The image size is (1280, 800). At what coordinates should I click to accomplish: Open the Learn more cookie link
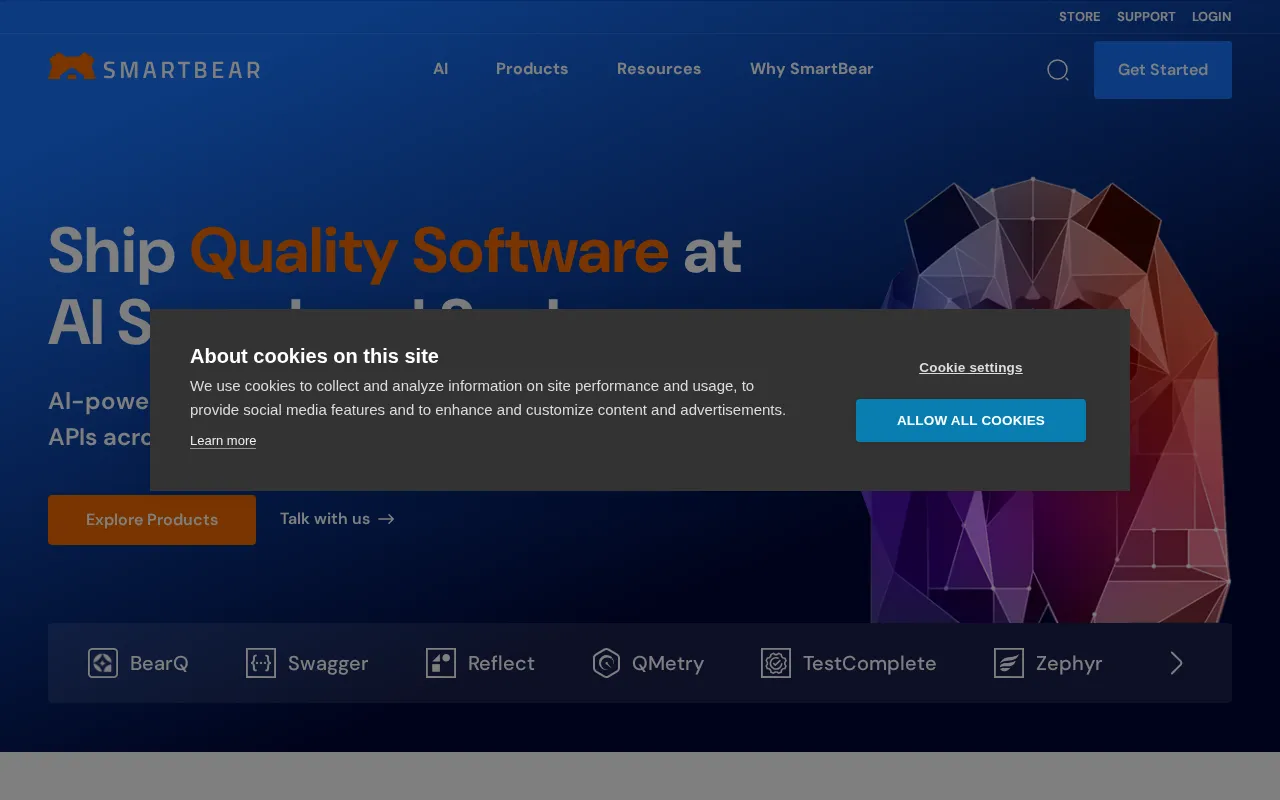(223, 441)
